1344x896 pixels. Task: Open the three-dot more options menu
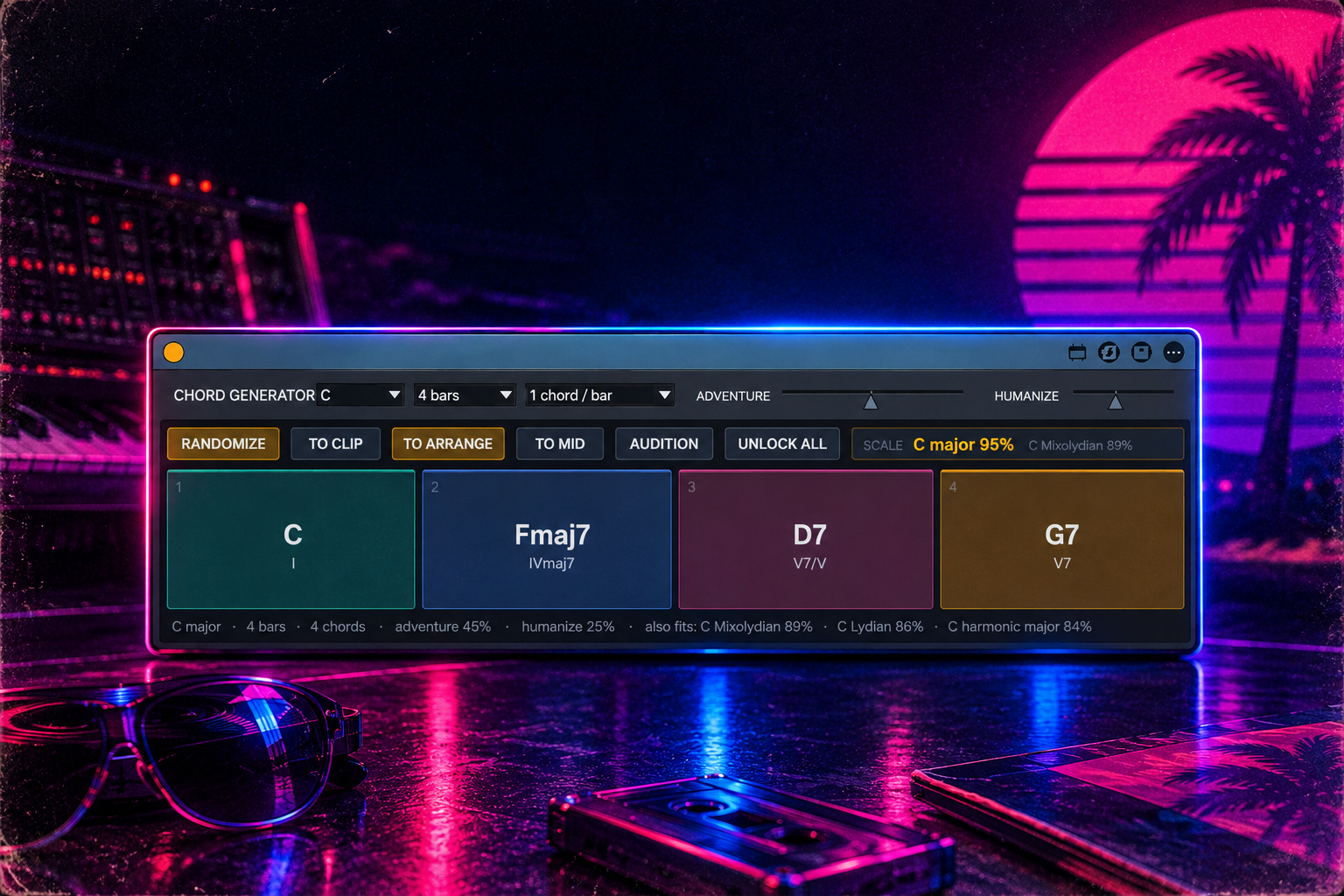click(x=1173, y=352)
